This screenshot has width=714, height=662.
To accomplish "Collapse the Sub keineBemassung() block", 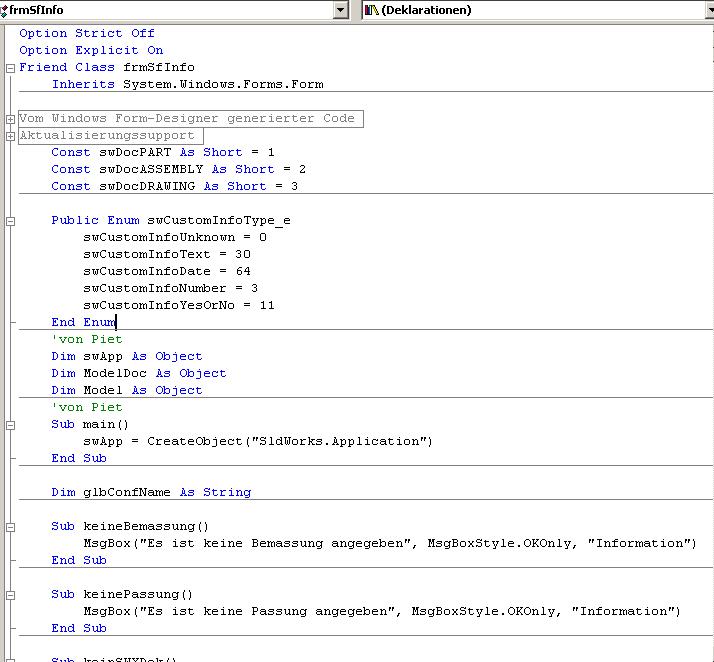I will point(10,527).
